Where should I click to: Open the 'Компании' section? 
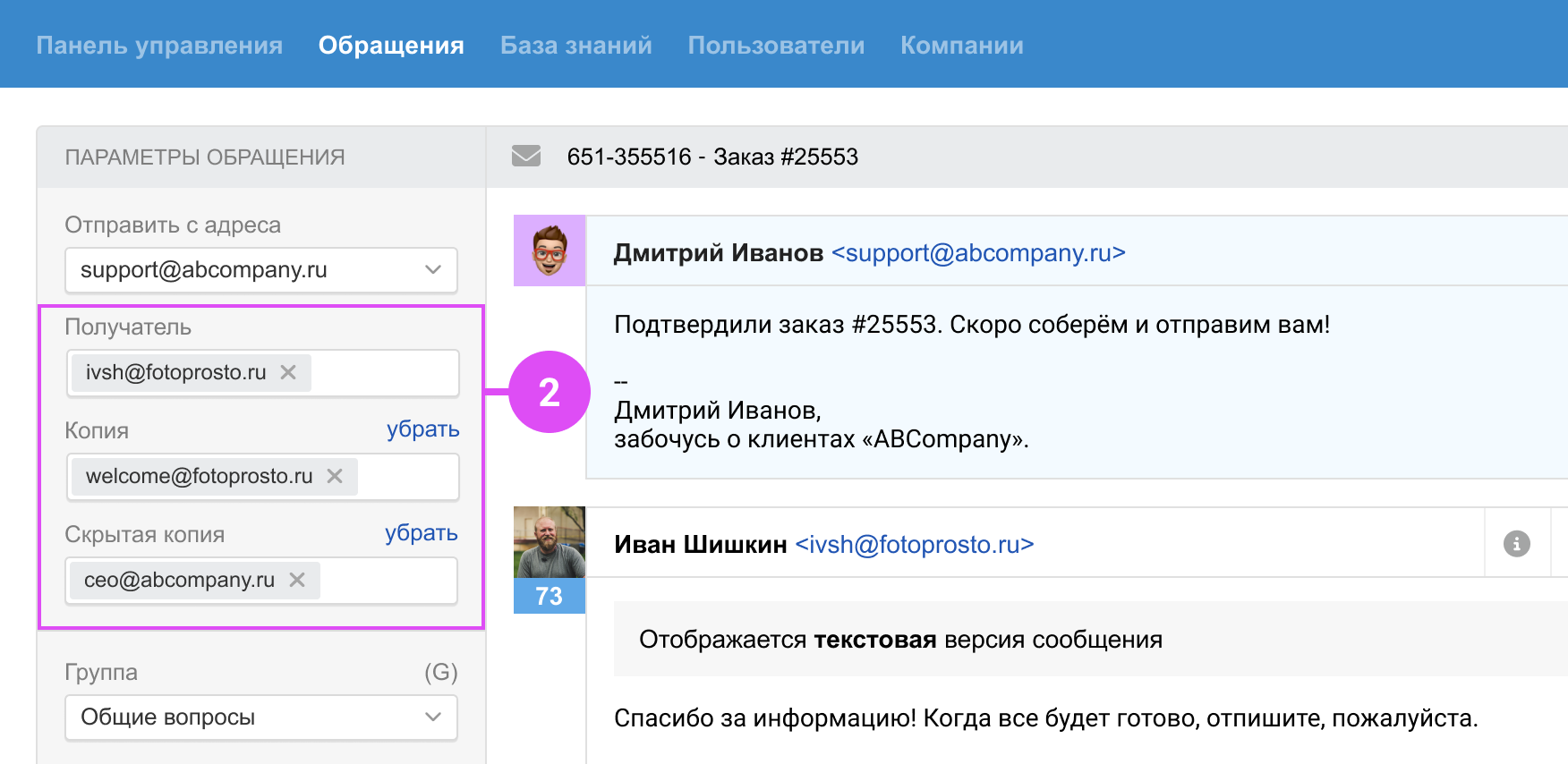(961, 46)
